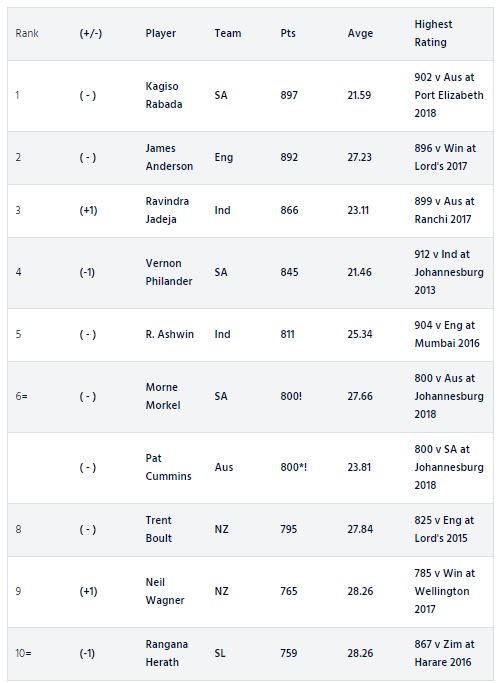Select the R. Ashwin entry
This screenshot has width=500, height=683.
[170, 334]
